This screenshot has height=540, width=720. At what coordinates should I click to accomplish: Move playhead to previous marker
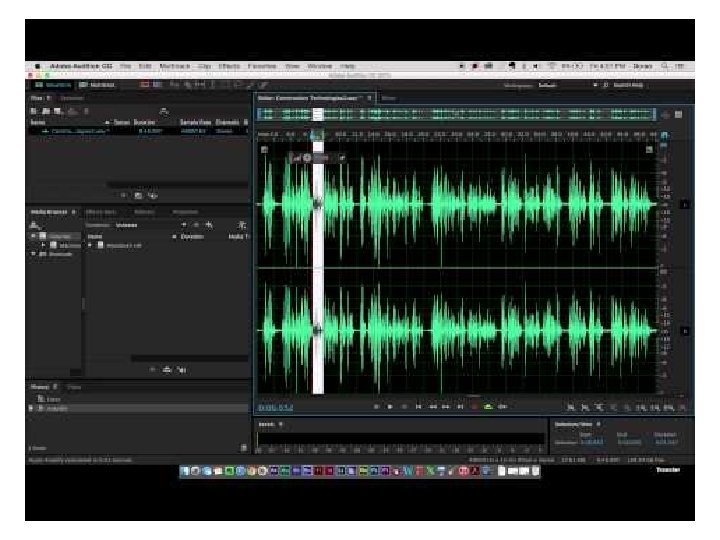418,406
